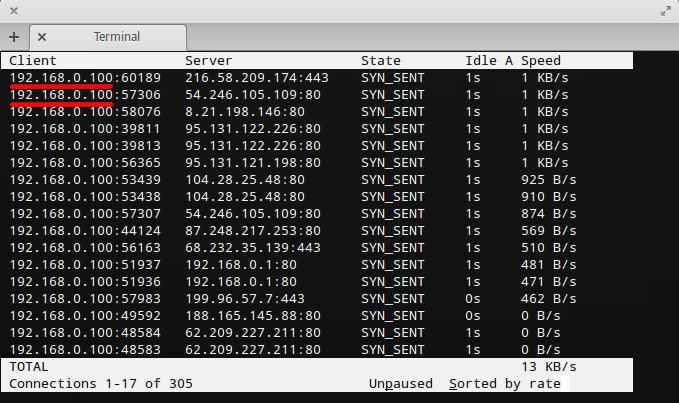The image size is (679, 403).
Task: Click the Connections 1-17 of 305 status
Action: coord(101,384)
